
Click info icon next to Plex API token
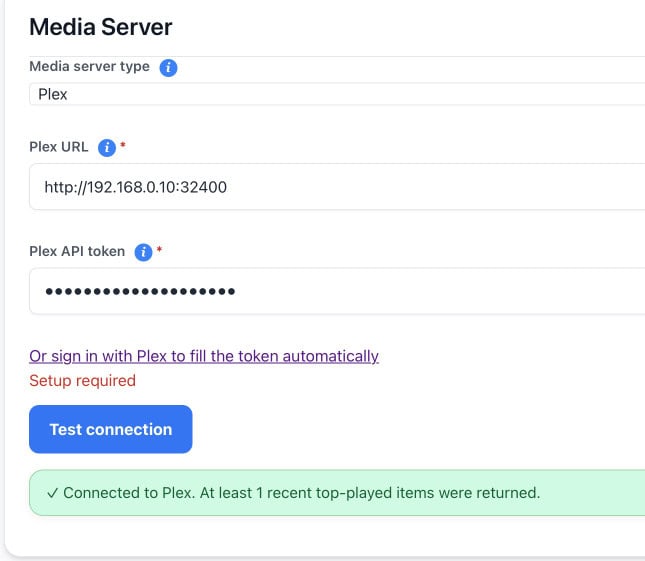(x=144, y=252)
